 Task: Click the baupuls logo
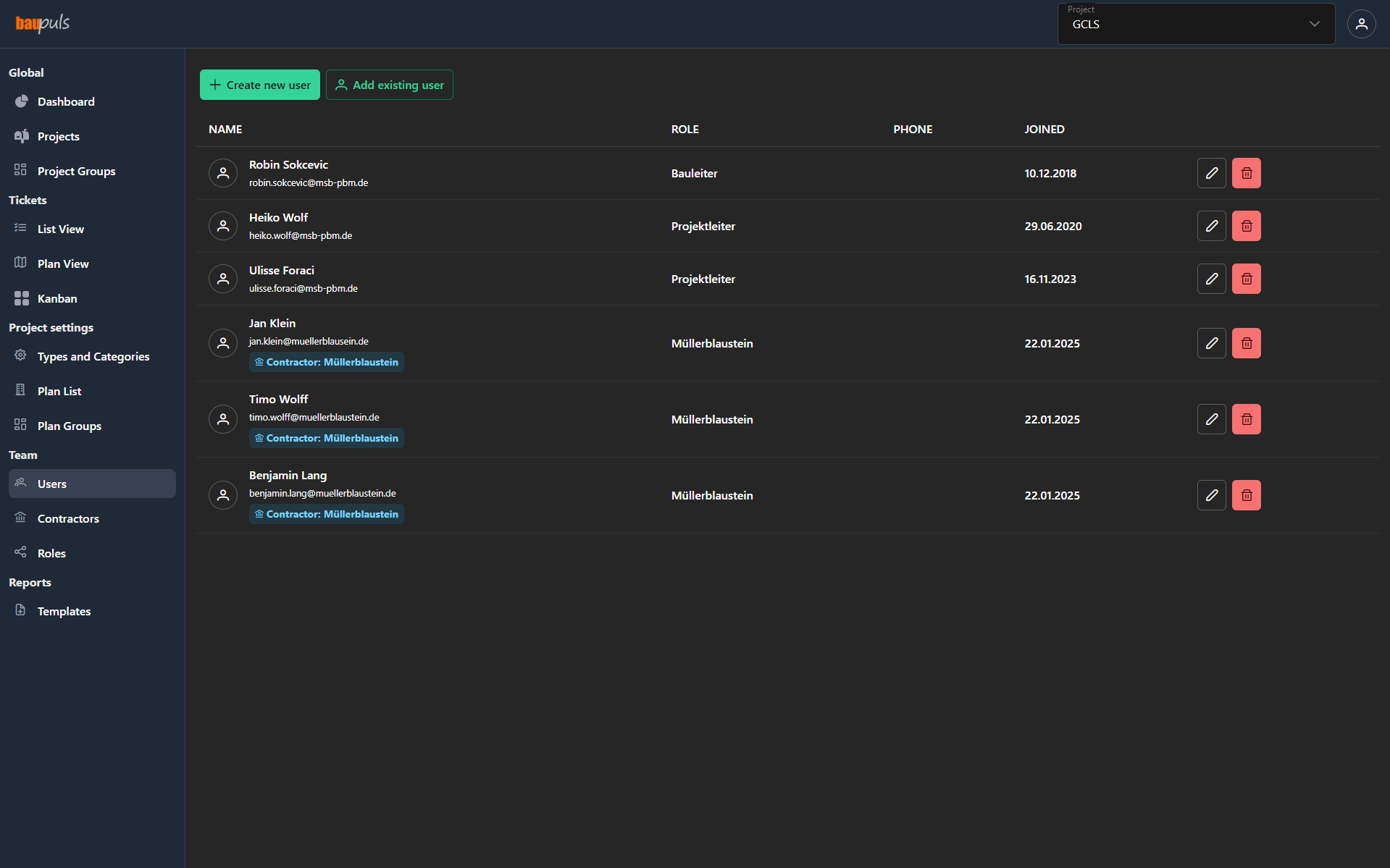tap(43, 24)
